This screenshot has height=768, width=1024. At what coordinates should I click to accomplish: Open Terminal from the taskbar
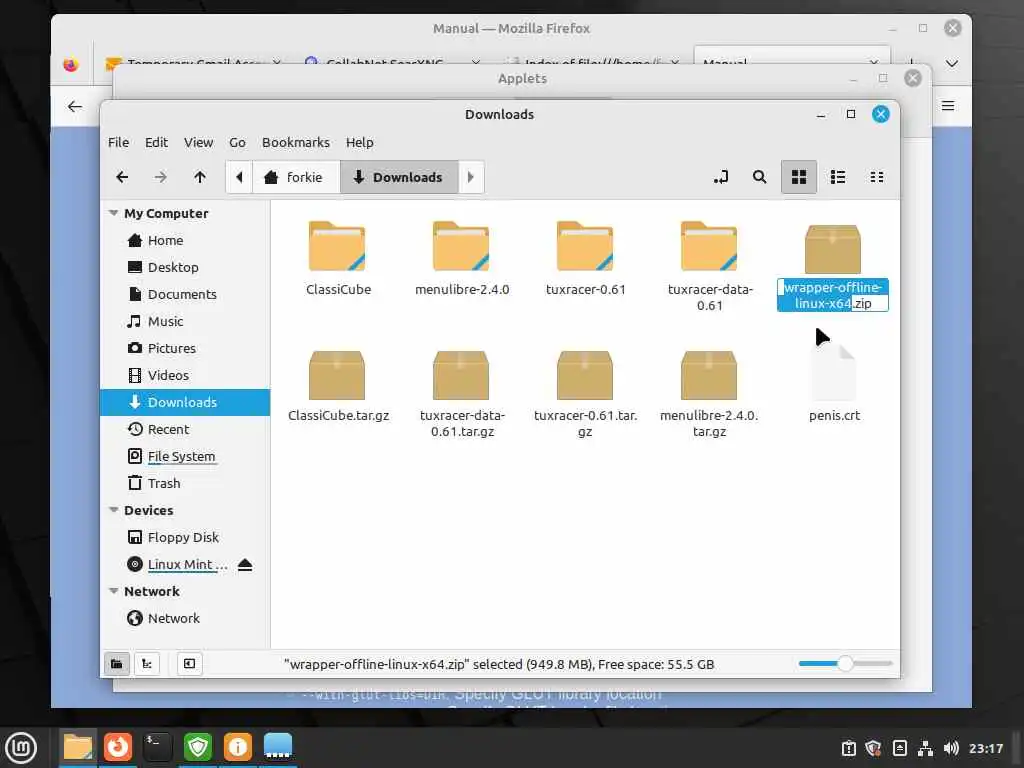(x=157, y=747)
